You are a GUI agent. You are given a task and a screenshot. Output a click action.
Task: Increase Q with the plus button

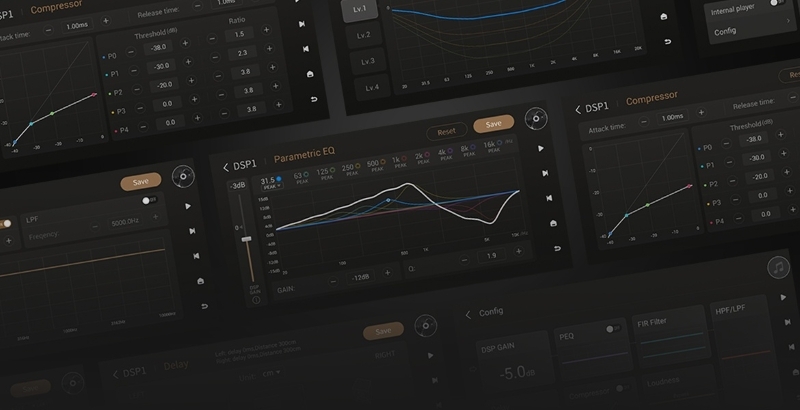coord(519,251)
